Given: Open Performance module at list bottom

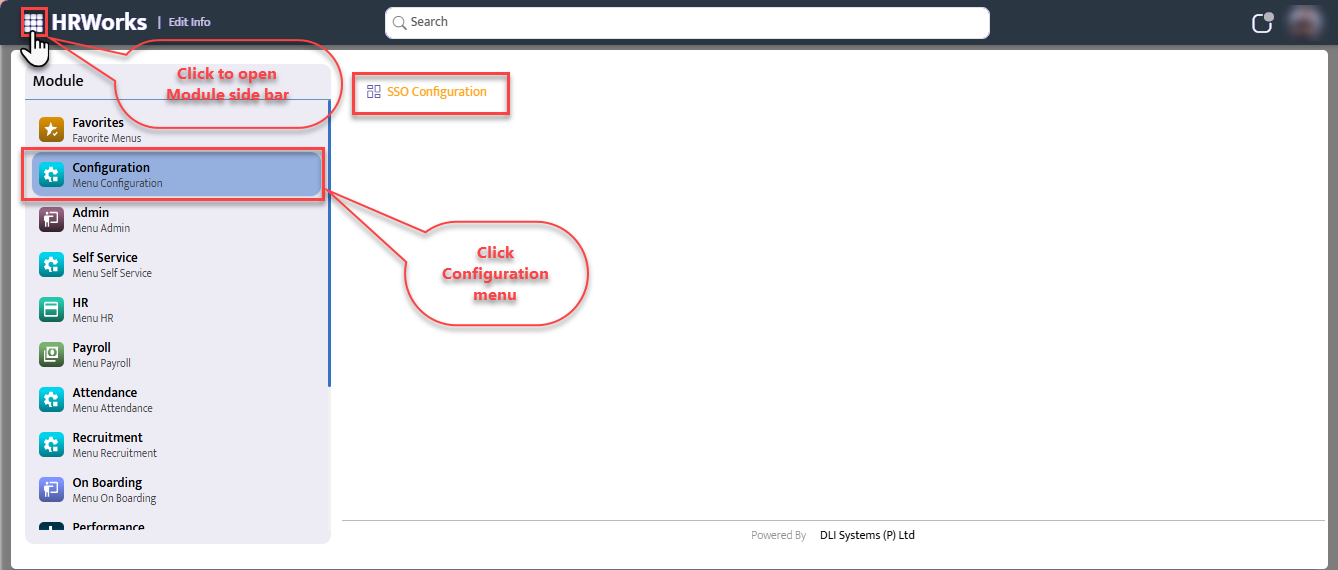Looking at the screenshot, I should click(176, 527).
